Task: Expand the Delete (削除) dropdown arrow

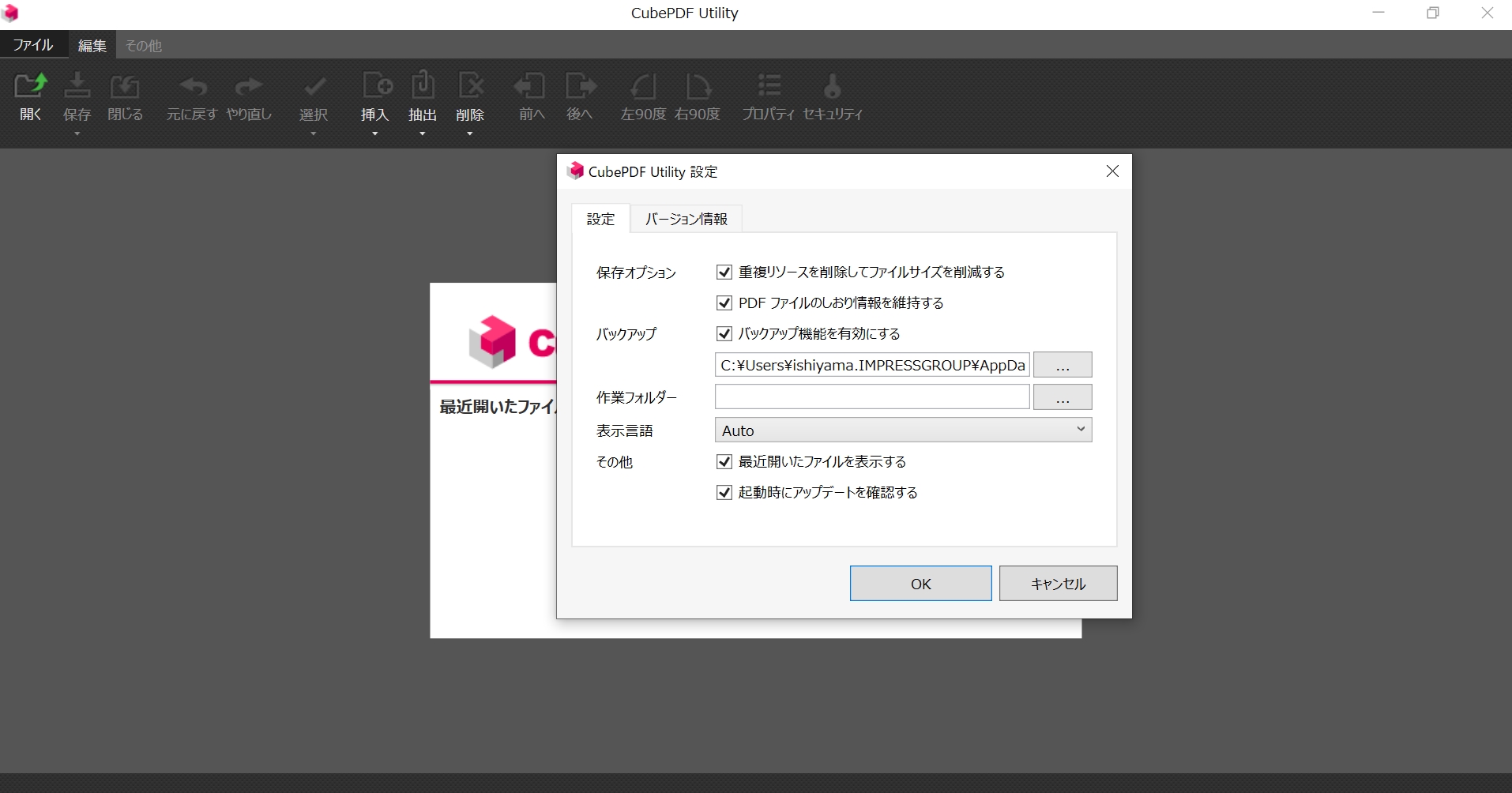Action: pyautogui.click(x=470, y=133)
